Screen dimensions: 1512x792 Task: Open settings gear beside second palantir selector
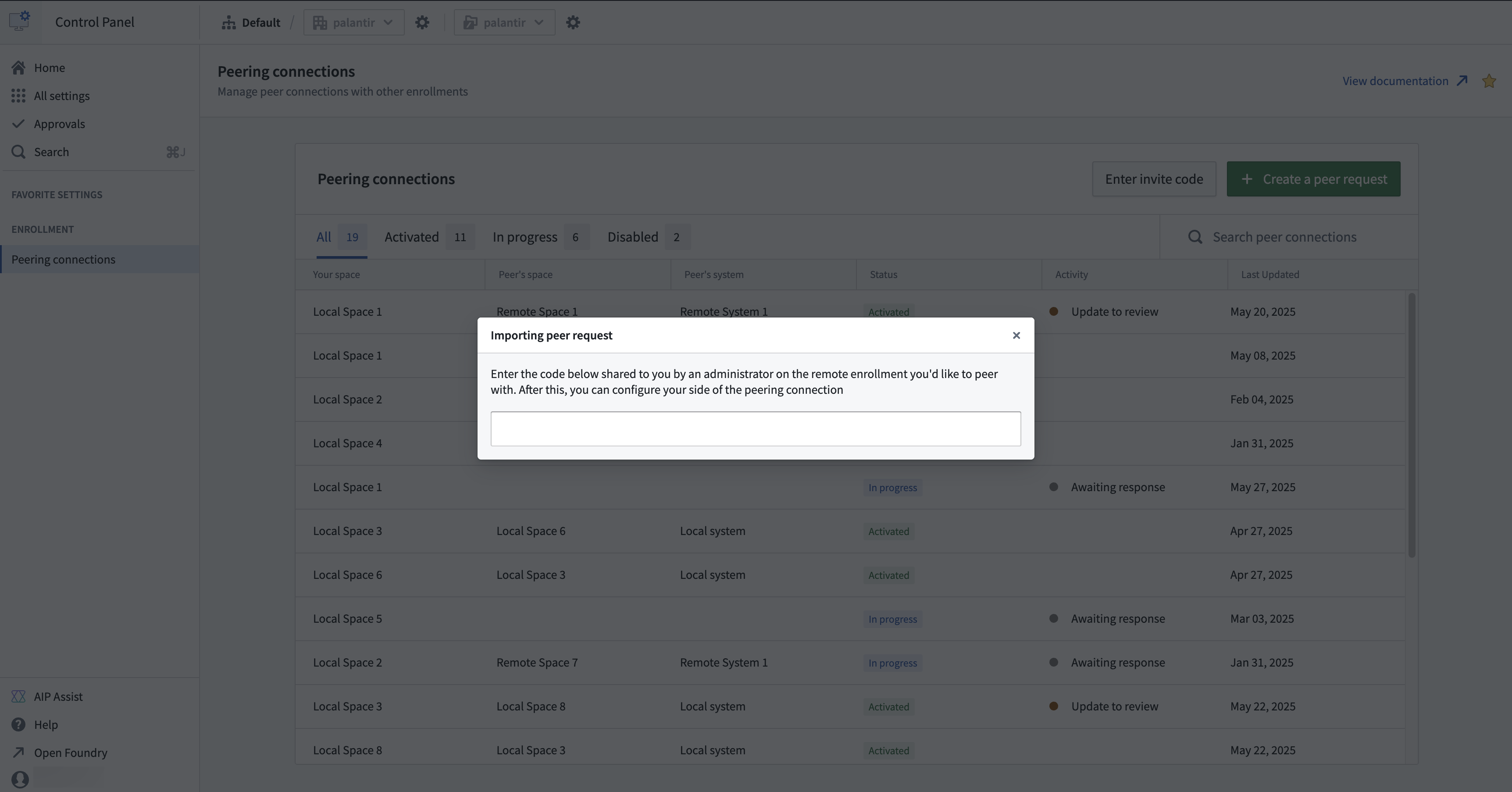tap(573, 22)
